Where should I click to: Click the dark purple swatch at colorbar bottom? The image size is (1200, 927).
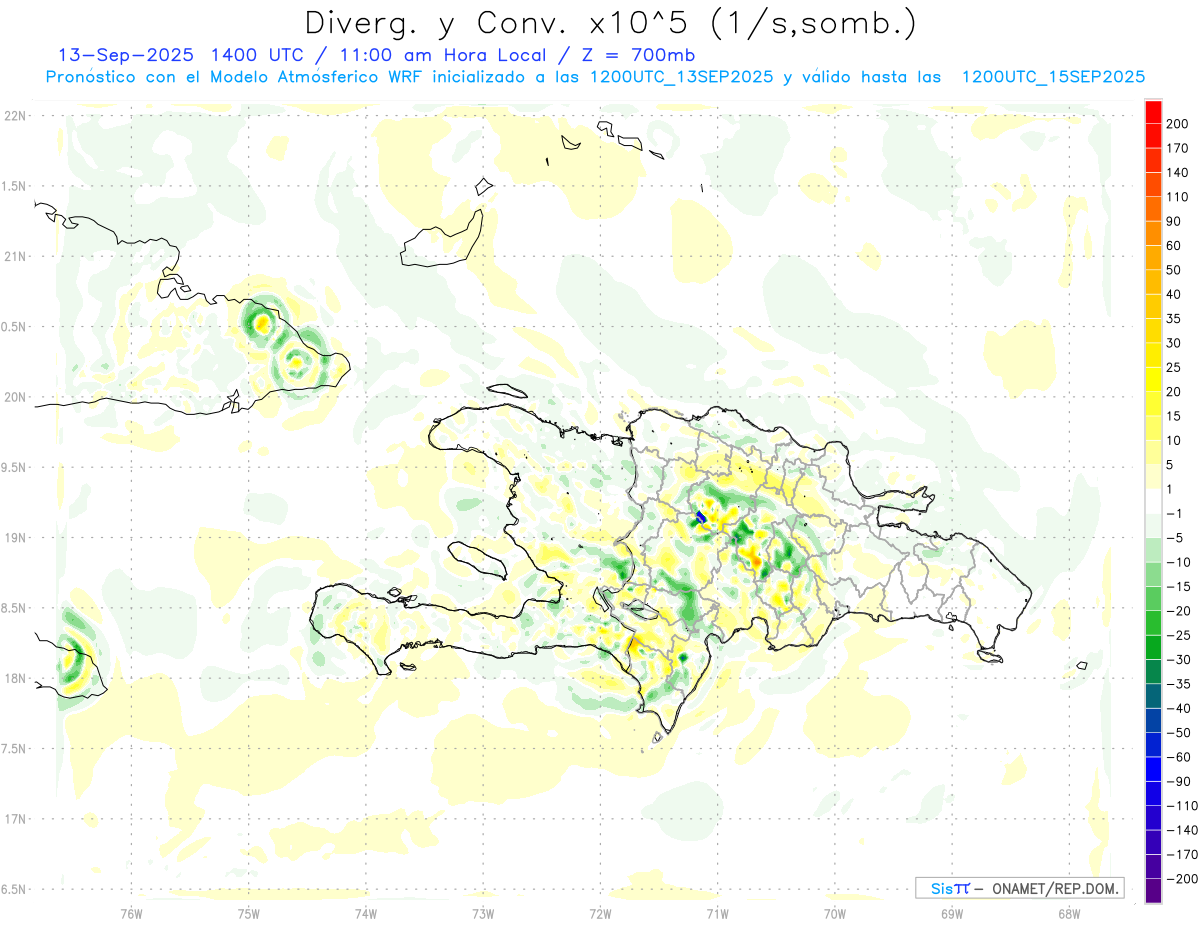[x=1153, y=890]
